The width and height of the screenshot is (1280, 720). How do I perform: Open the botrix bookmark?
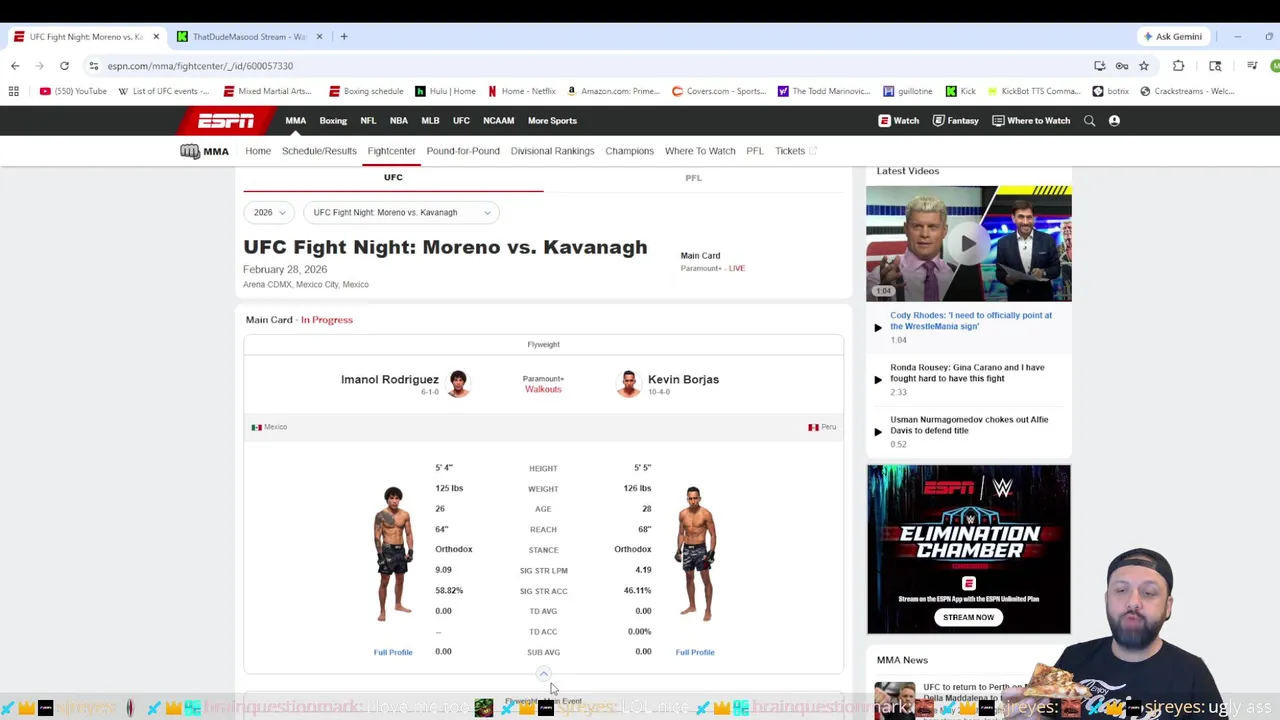(x=1111, y=91)
